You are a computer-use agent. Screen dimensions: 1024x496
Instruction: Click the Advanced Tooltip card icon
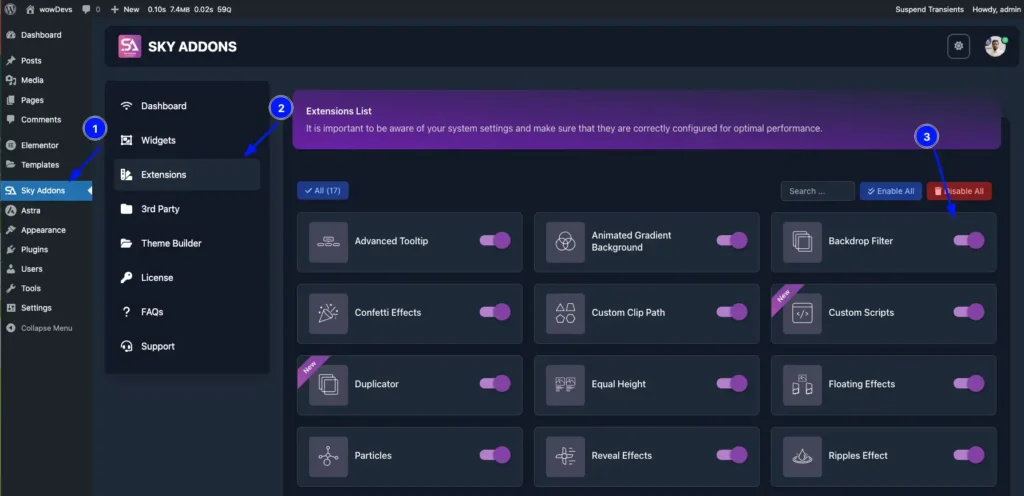point(328,242)
